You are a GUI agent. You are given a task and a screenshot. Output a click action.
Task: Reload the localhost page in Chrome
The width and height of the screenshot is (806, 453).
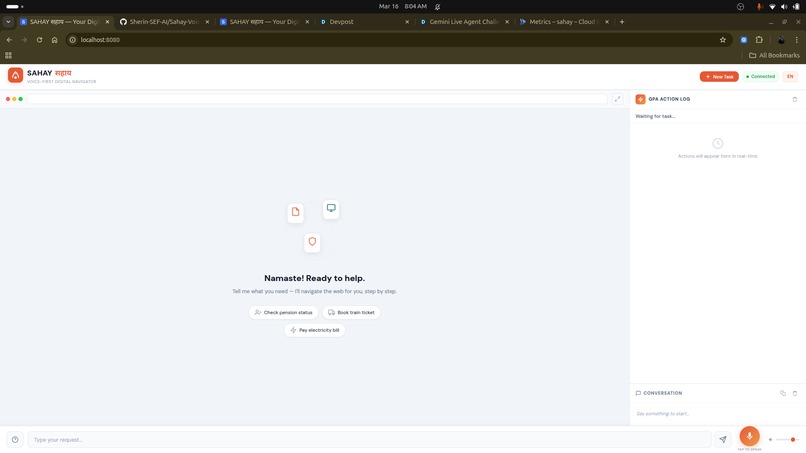[39, 40]
